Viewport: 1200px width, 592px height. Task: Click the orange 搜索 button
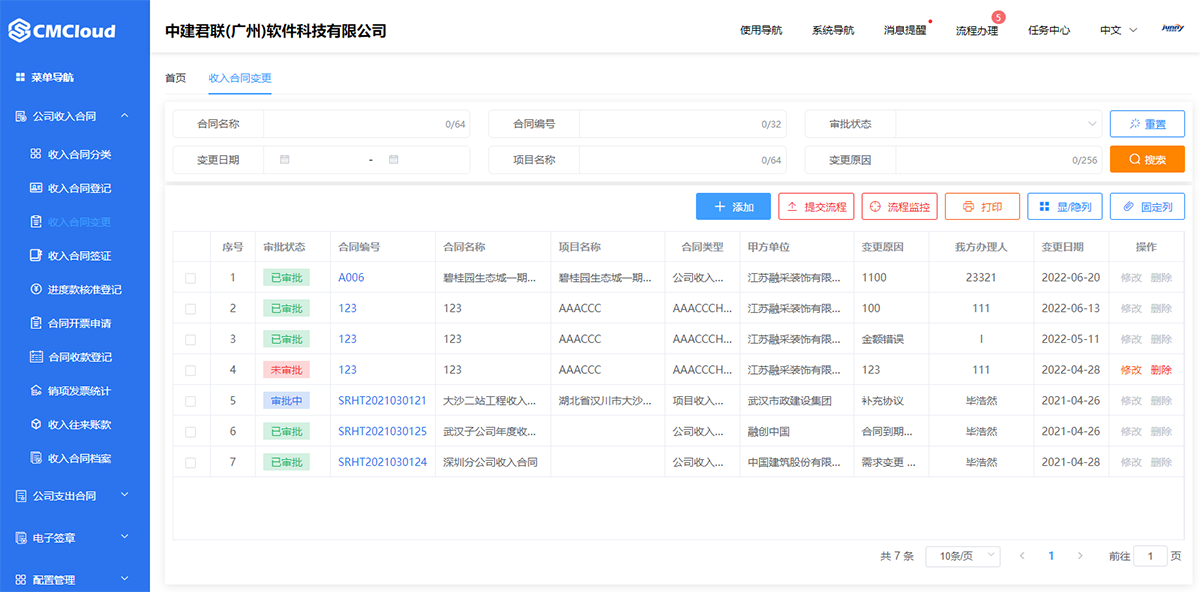tap(1147, 159)
